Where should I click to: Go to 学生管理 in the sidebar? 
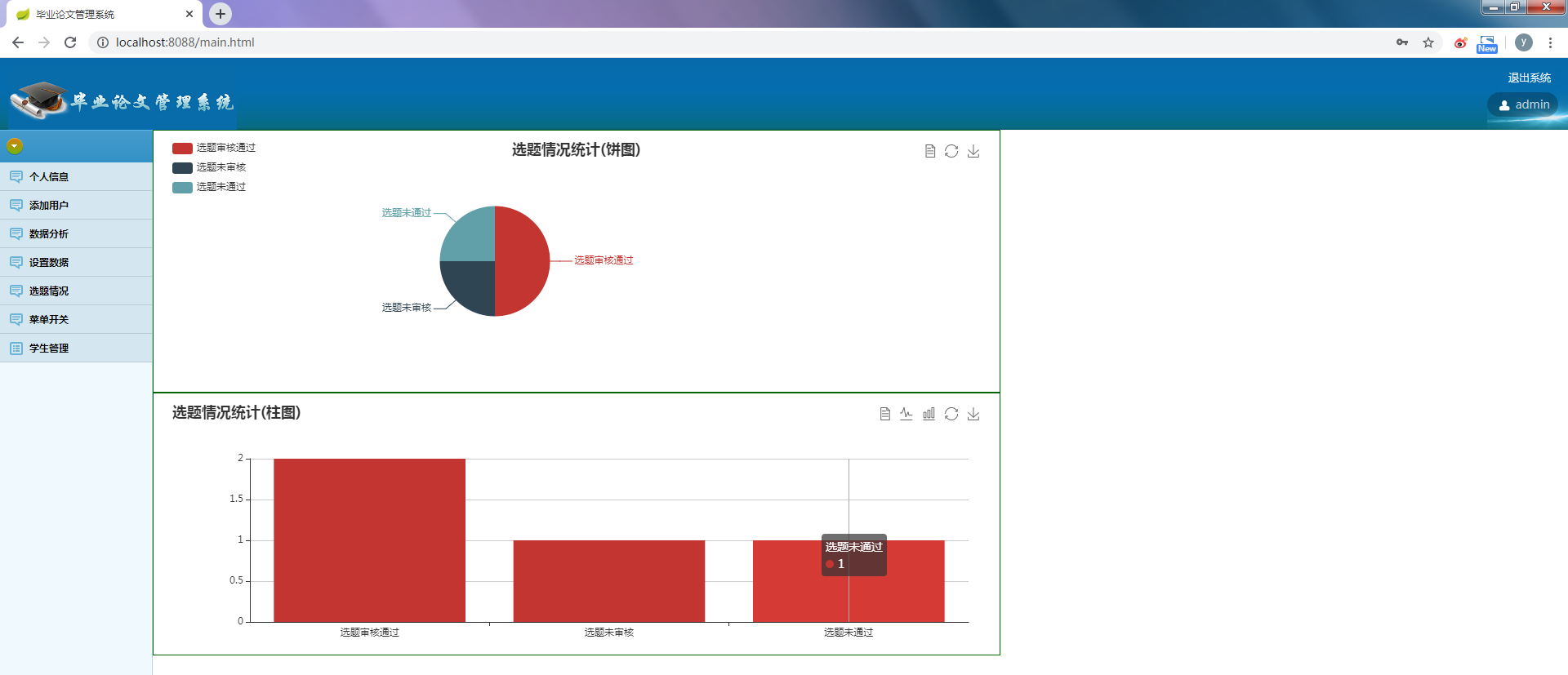49,348
